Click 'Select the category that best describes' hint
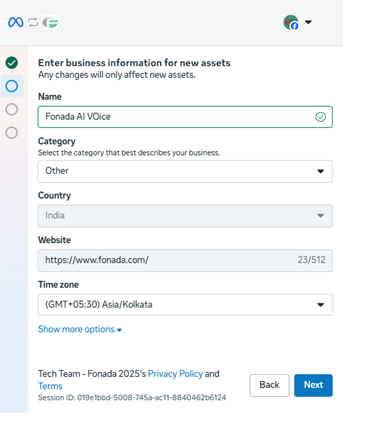The height and width of the screenshot is (440, 380). click(129, 153)
